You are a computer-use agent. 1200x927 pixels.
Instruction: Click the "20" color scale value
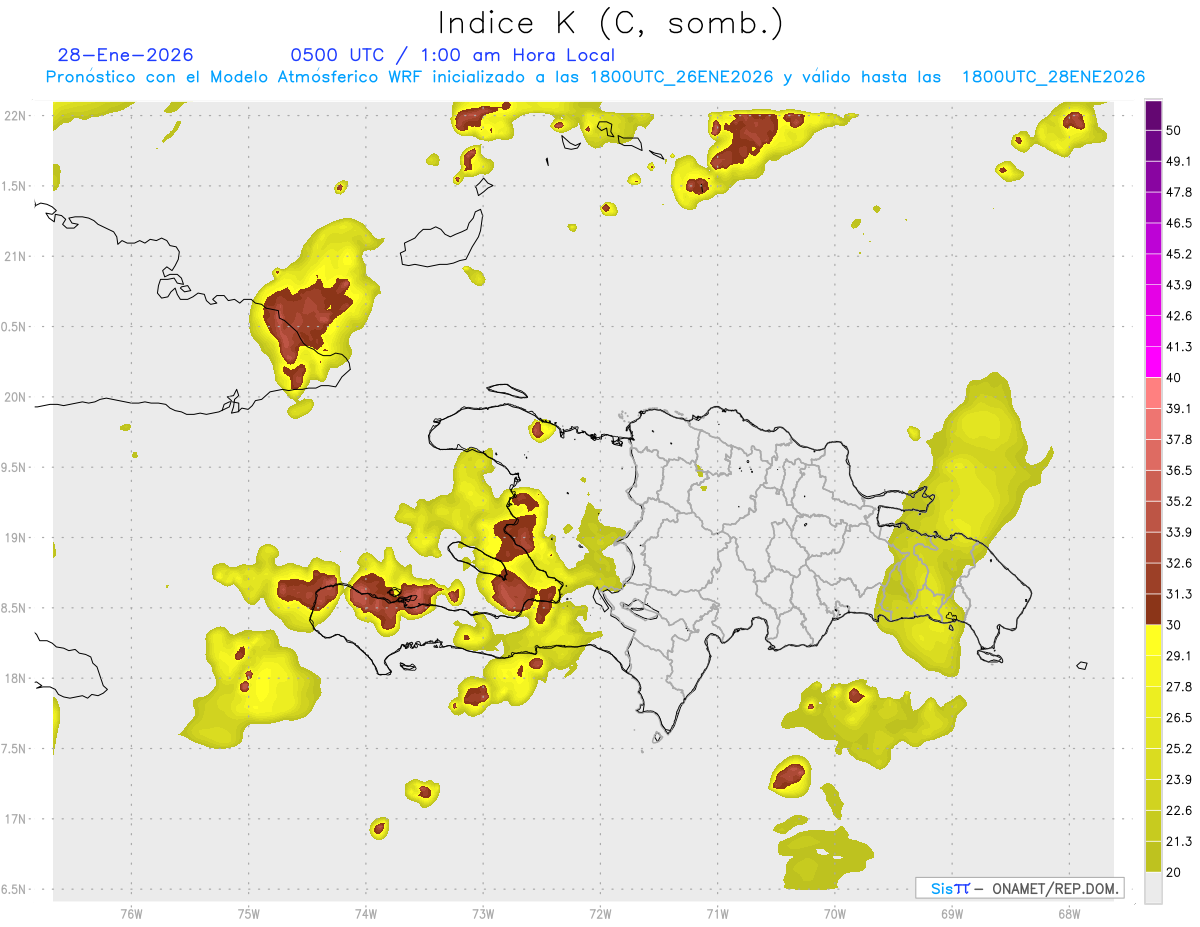coord(1174,872)
